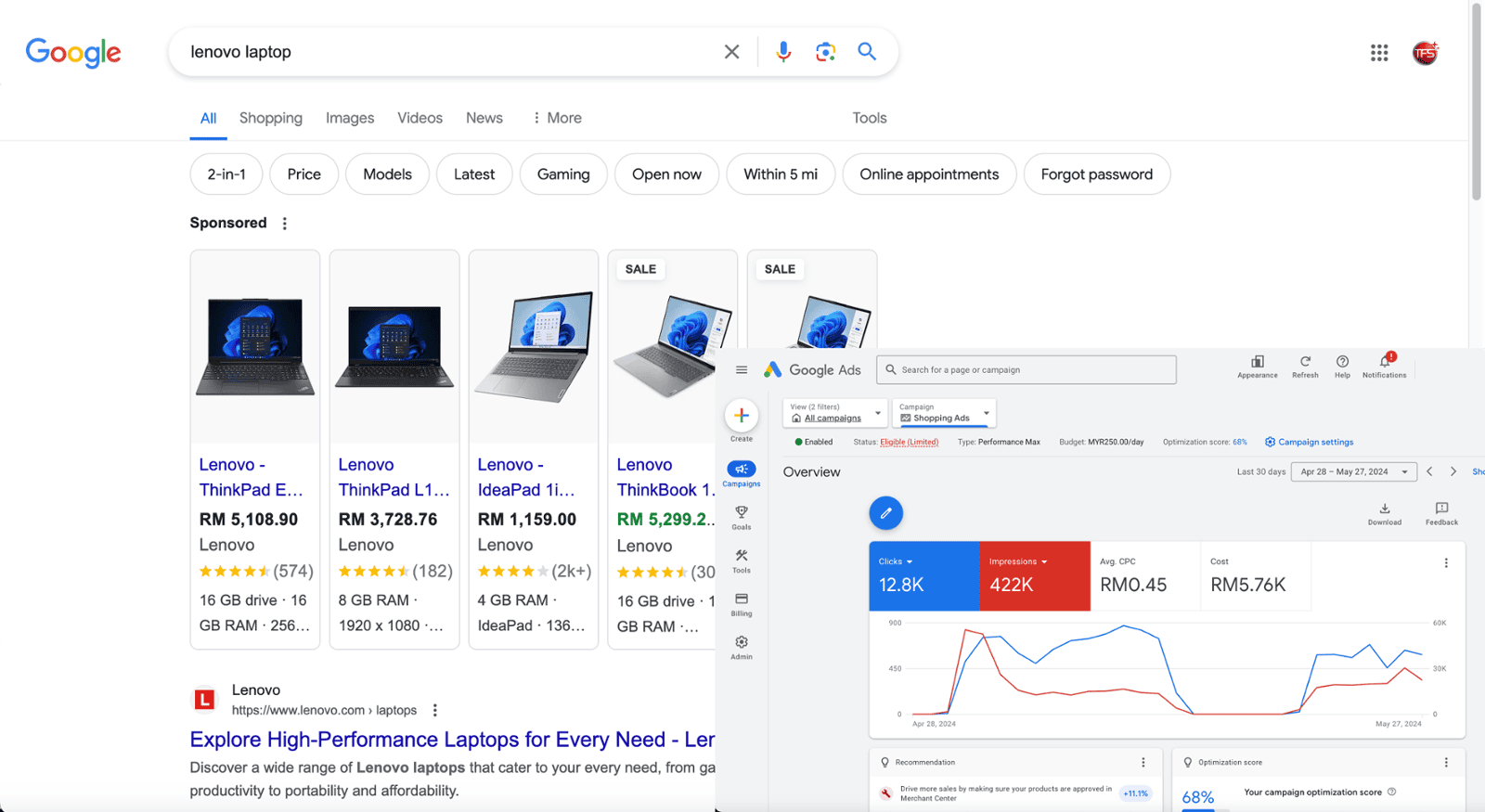Open the Google account profile avatar
Image resolution: width=1485 pixels, height=812 pixels.
[x=1425, y=53]
